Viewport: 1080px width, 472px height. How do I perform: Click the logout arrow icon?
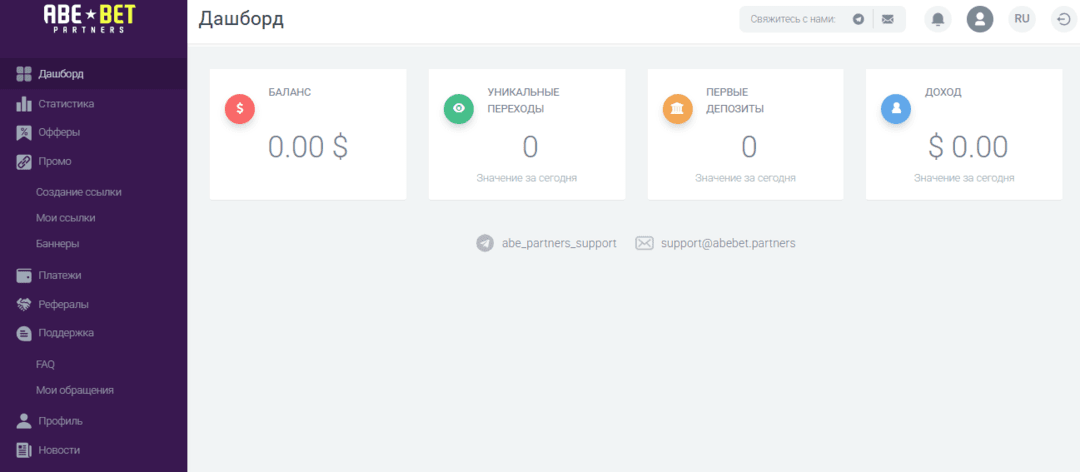1063,19
